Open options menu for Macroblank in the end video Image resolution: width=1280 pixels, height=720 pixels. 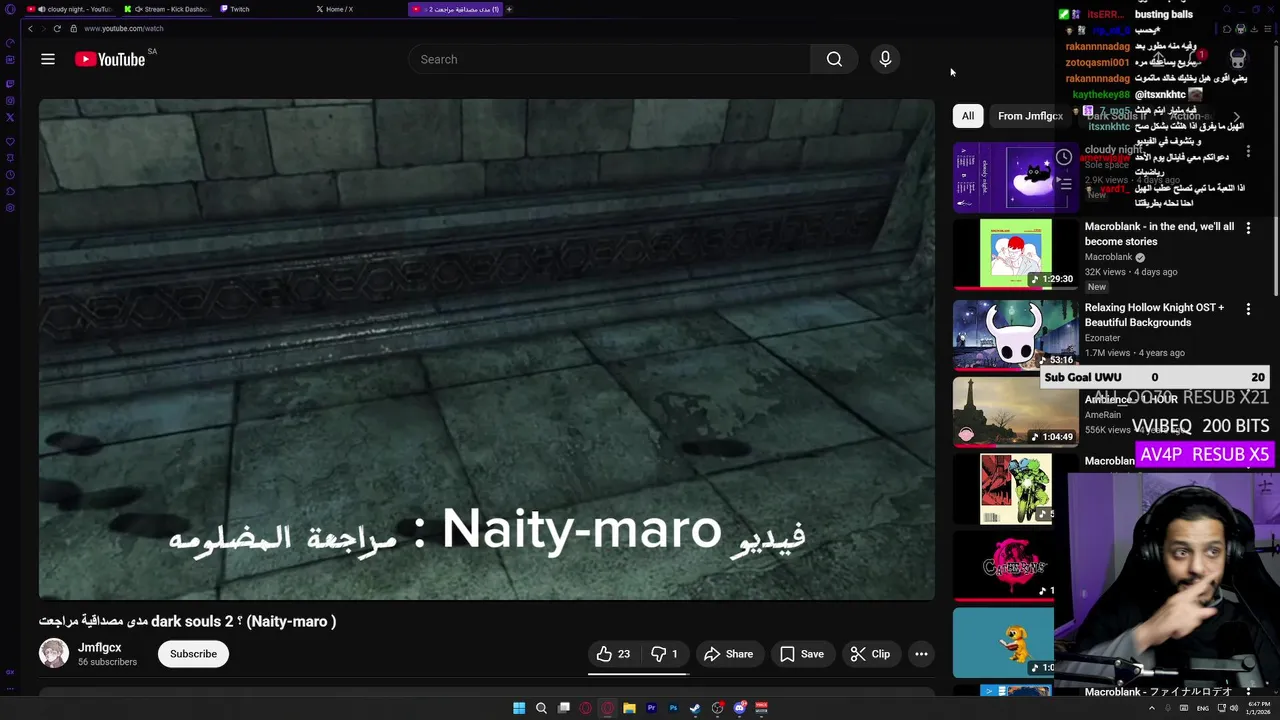tap(1248, 229)
